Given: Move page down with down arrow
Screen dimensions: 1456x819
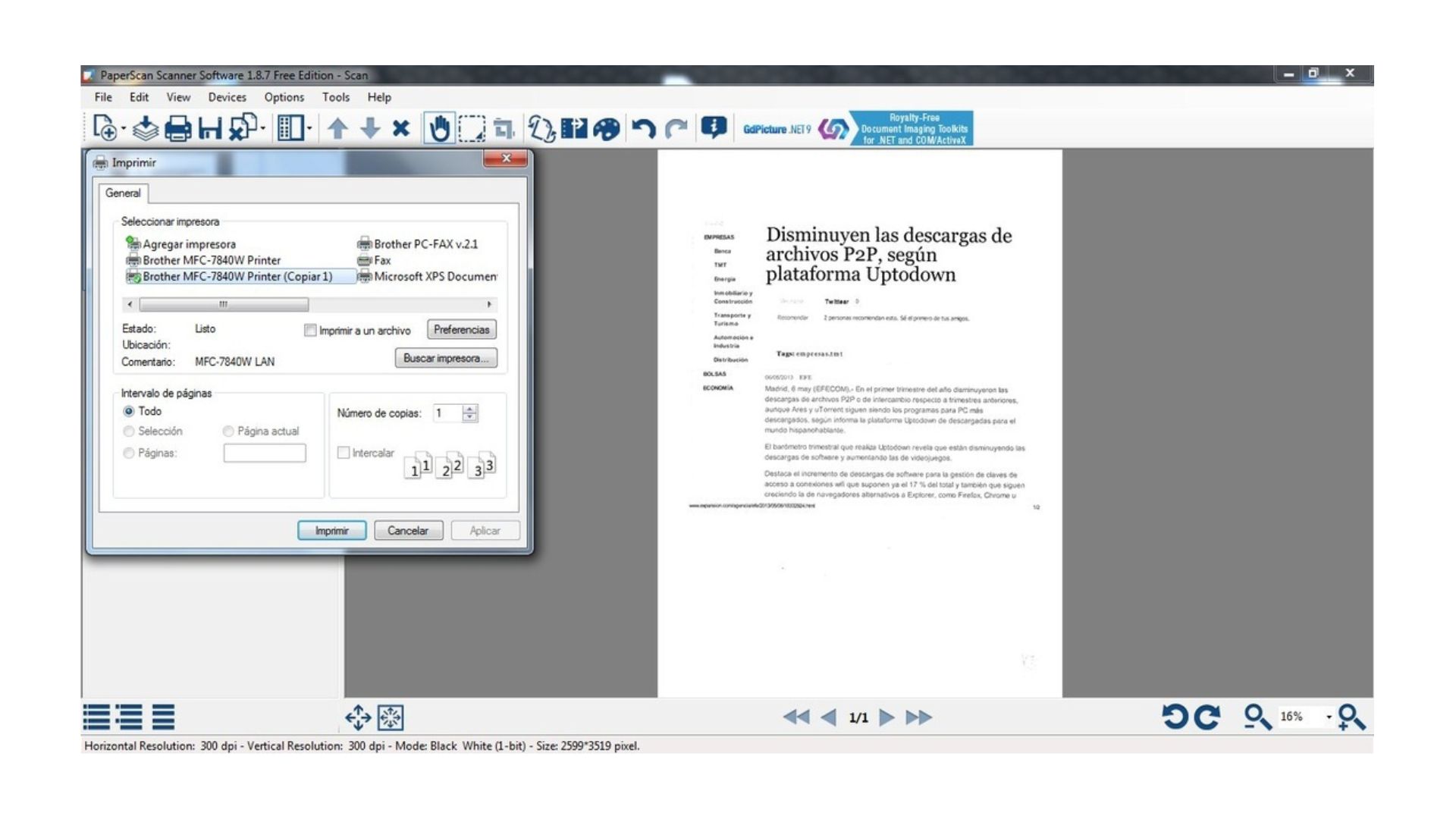Looking at the screenshot, I should (x=370, y=128).
